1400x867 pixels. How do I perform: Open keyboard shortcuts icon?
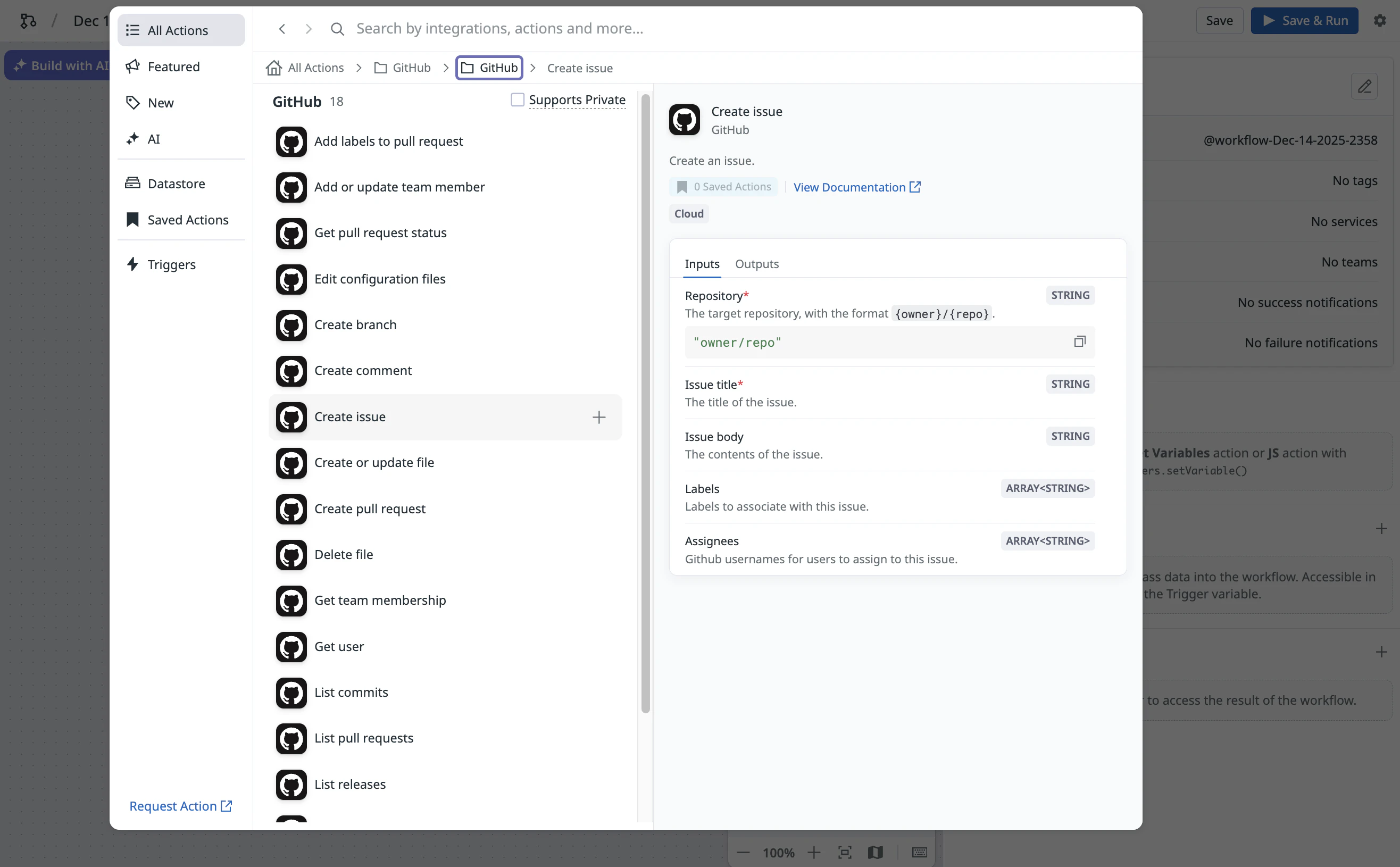click(x=919, y=852)
